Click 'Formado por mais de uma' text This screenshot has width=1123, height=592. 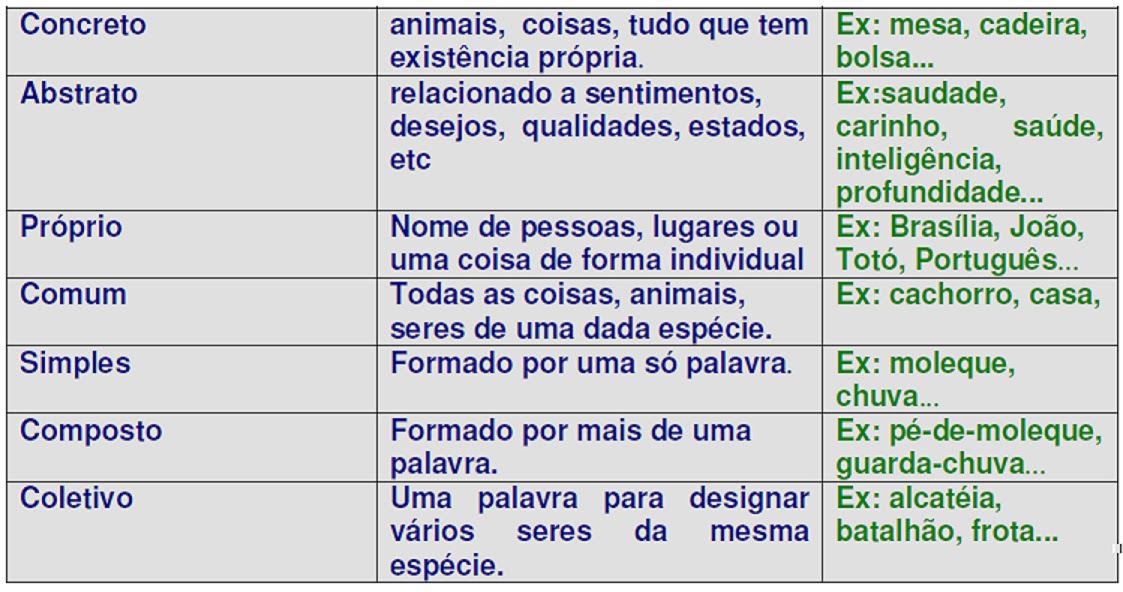click(x=571, y=430)
